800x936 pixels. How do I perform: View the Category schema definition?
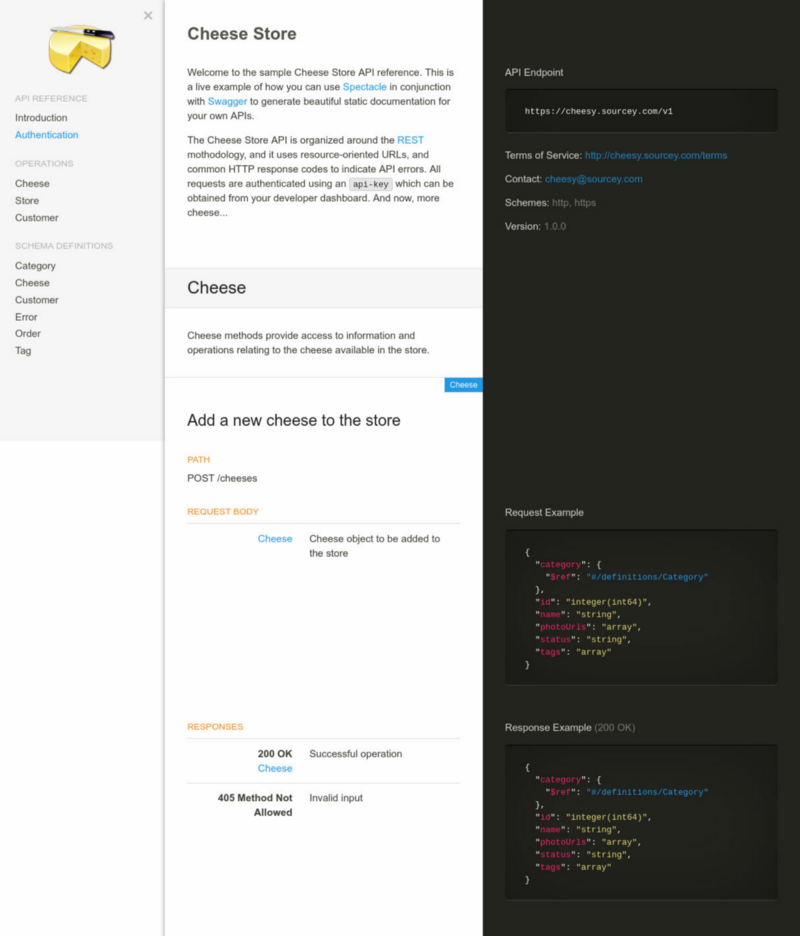[x=35, y=265]
